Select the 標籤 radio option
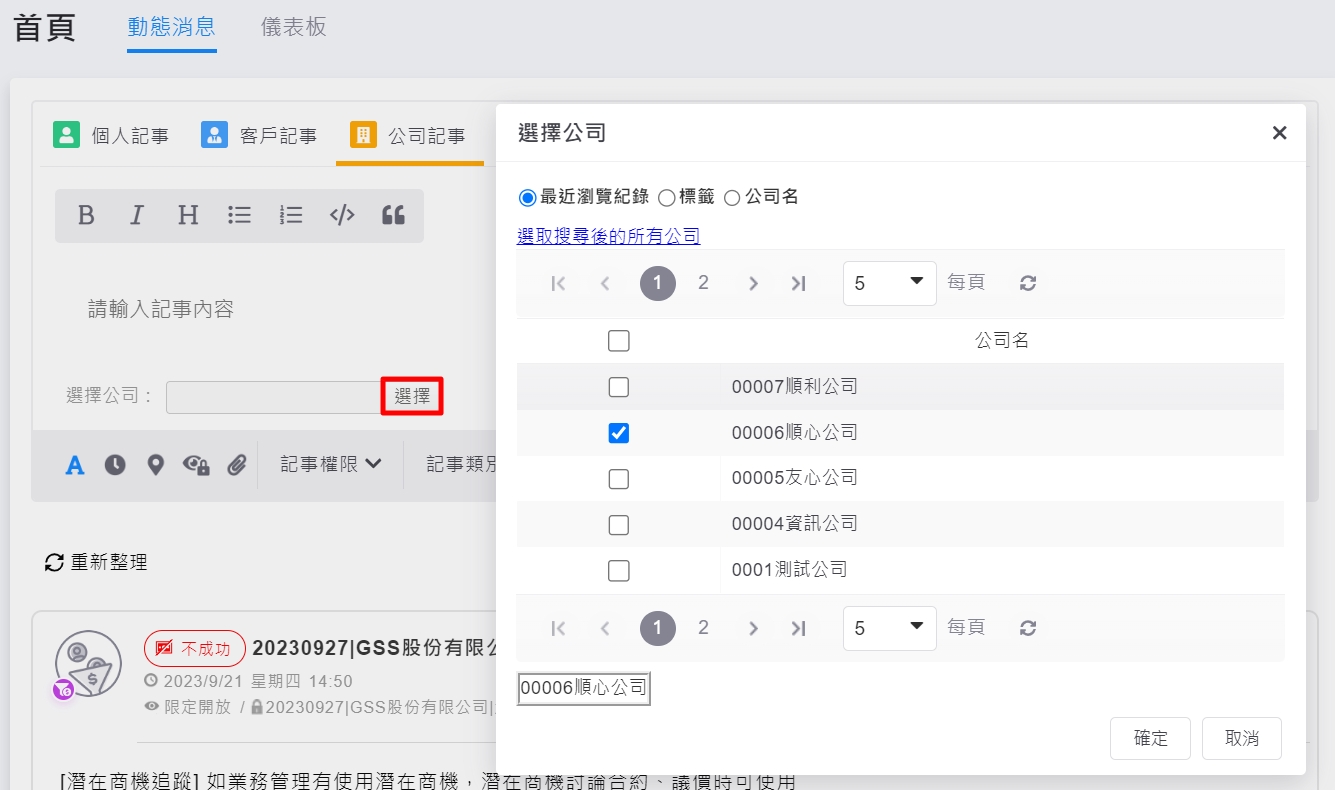 (x=667, y=198)
